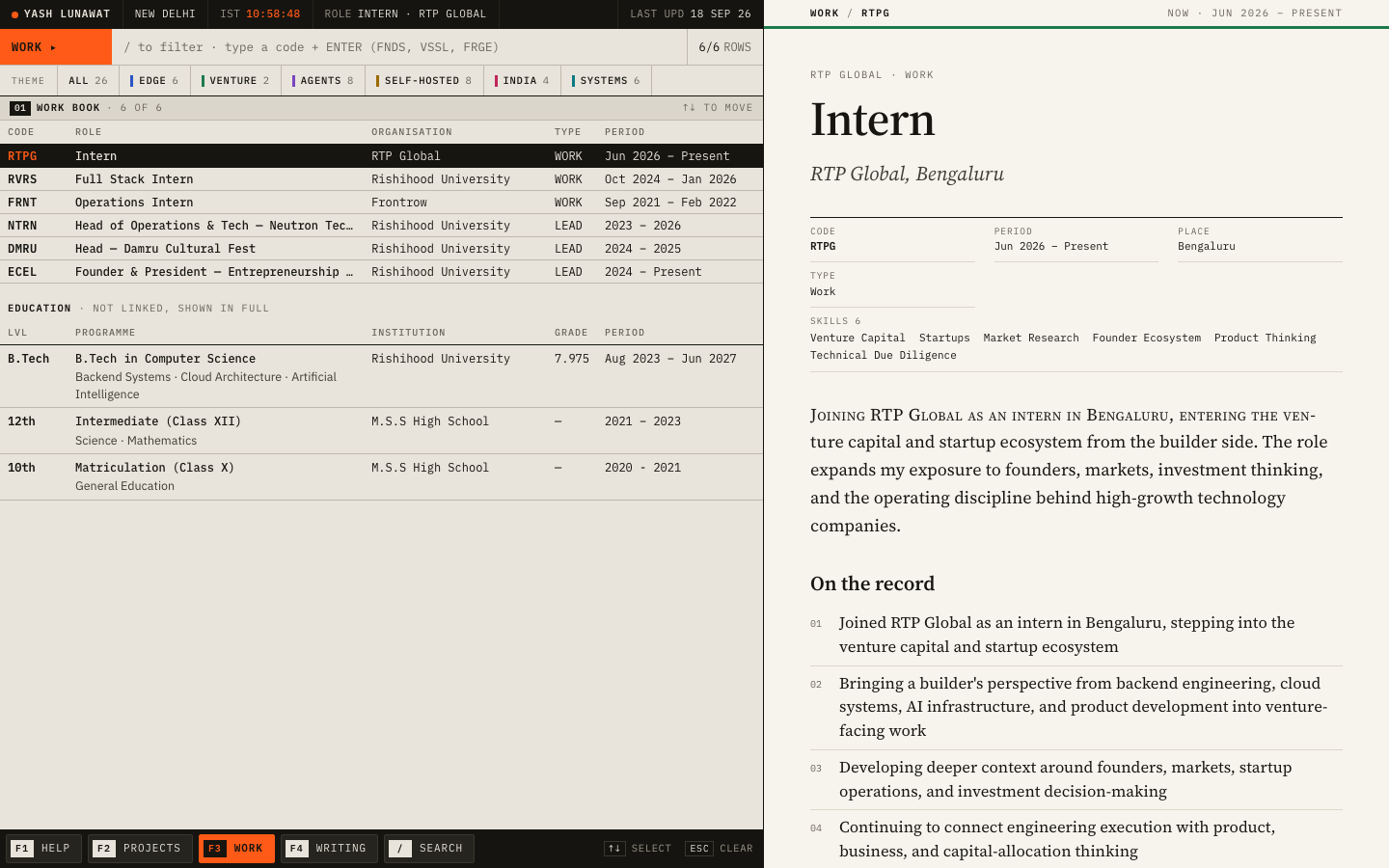The image size is (1389, 868).
Task: Click the Intermediate (Class XII) entry
Action: click(x=381, y=430)
